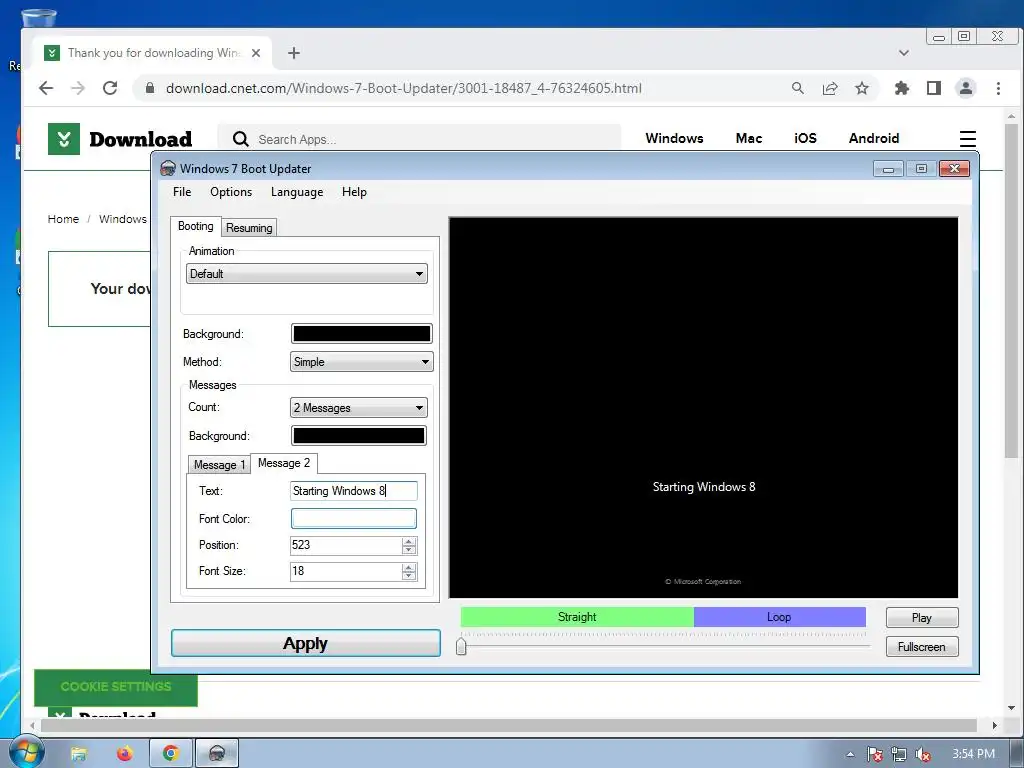This screenshot has width=1024, height=768.
Task: Click the Text field with 'Starting Windows 8'
Action: coord(353,491)
